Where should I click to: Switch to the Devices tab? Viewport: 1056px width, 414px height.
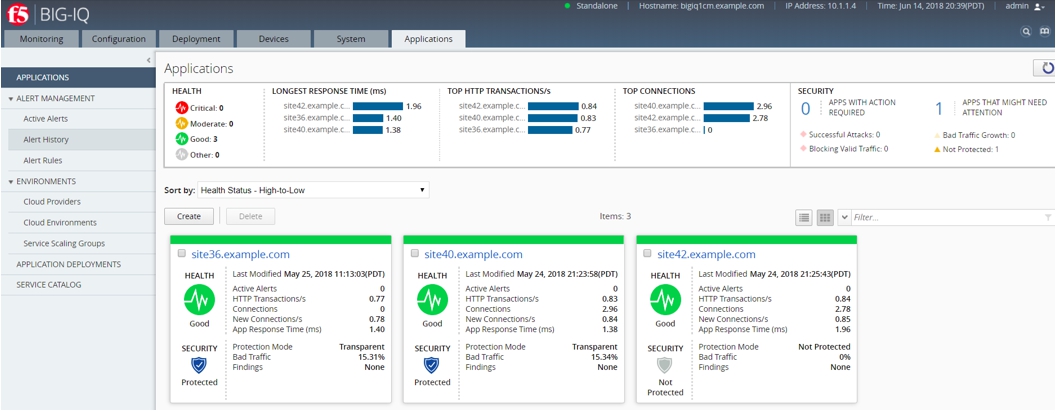click(273, 39)
